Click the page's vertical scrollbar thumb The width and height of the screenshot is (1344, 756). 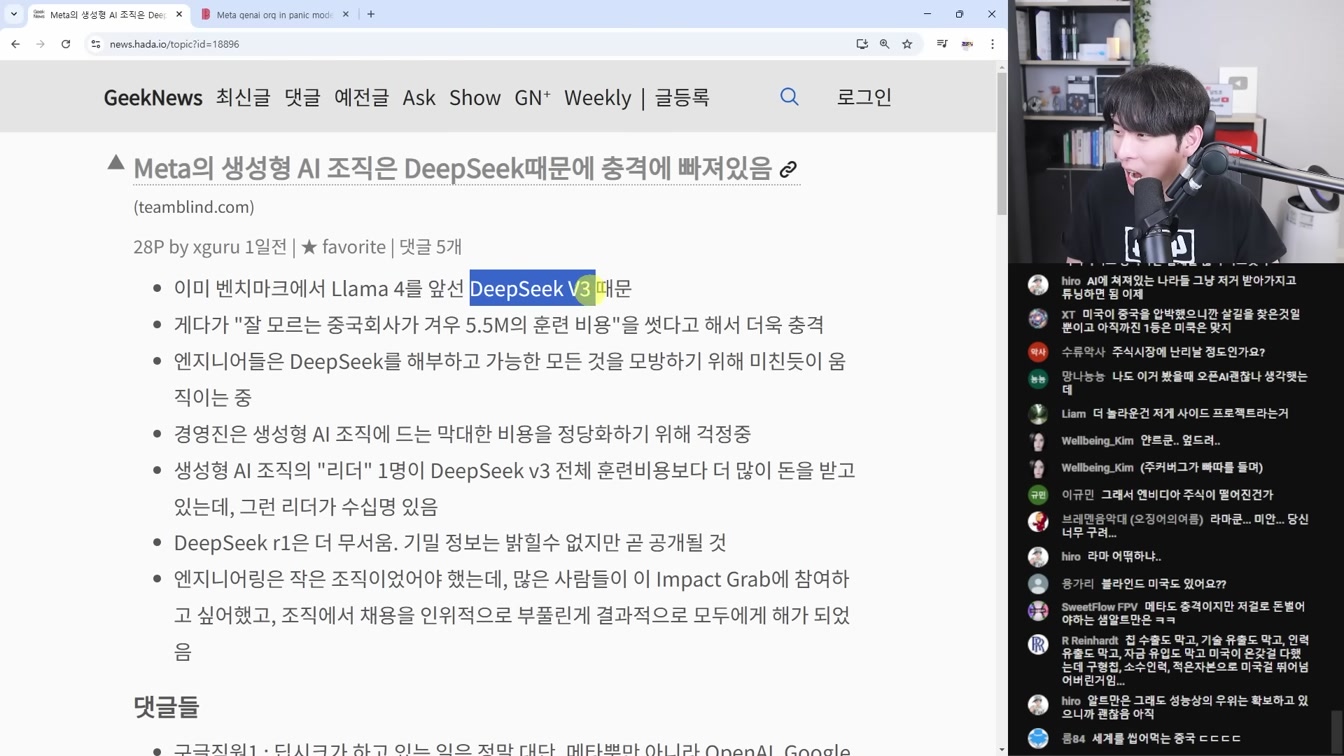coord(1002,143)
